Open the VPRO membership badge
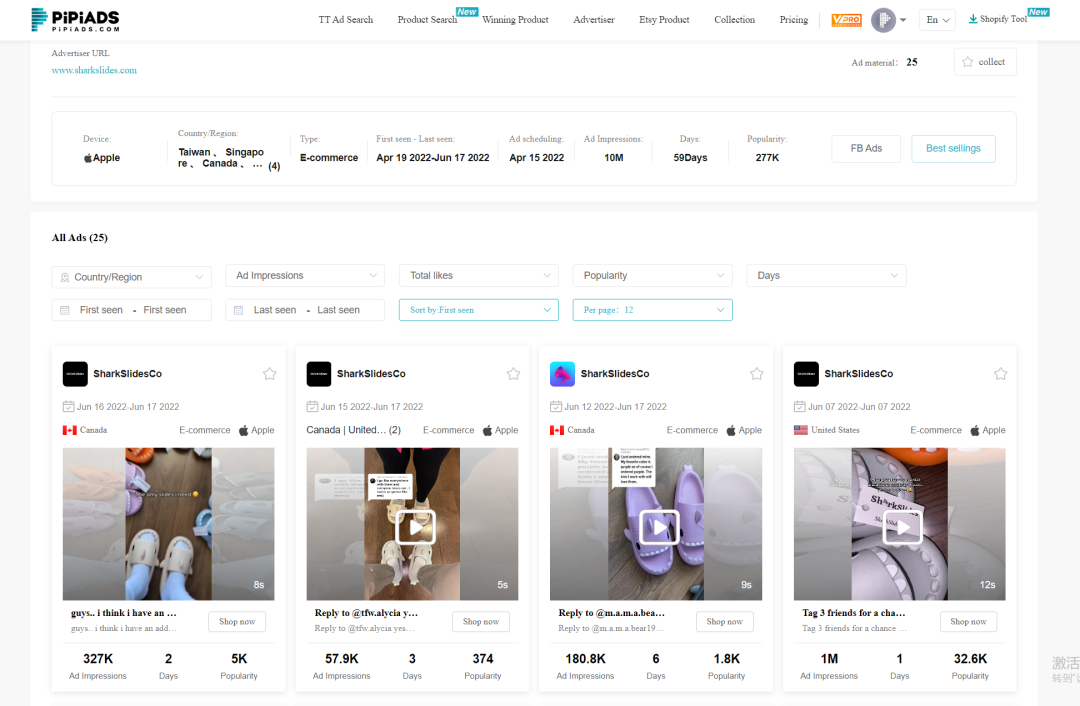The image size is (1080, 706). (846, 20)
